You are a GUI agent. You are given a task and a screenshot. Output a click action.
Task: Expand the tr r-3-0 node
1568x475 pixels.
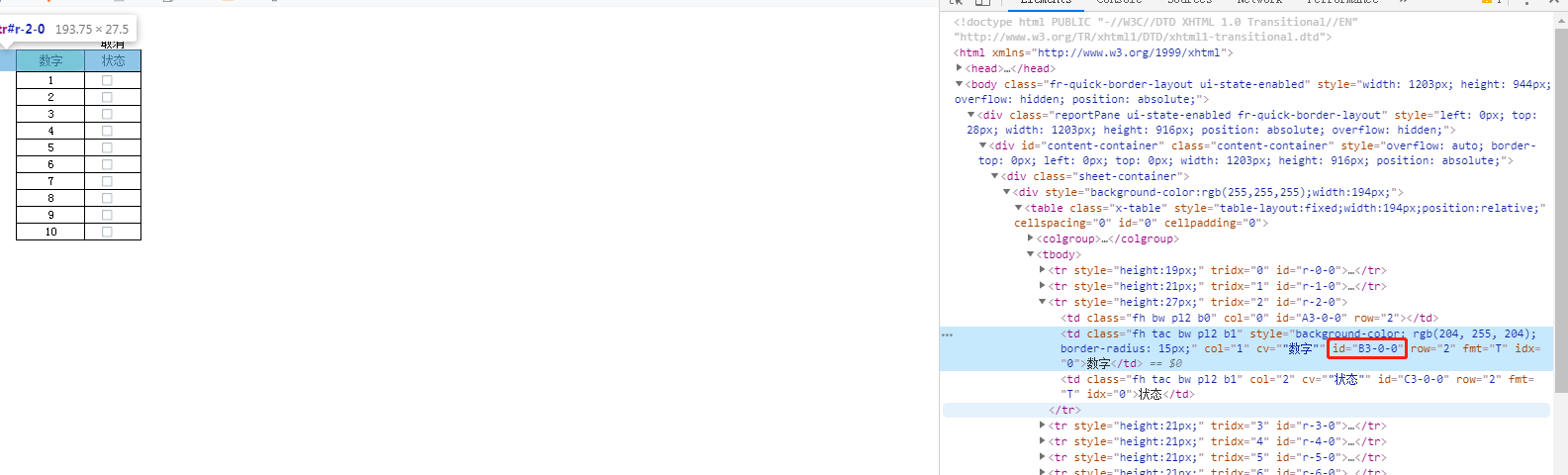click(1042, 426)
